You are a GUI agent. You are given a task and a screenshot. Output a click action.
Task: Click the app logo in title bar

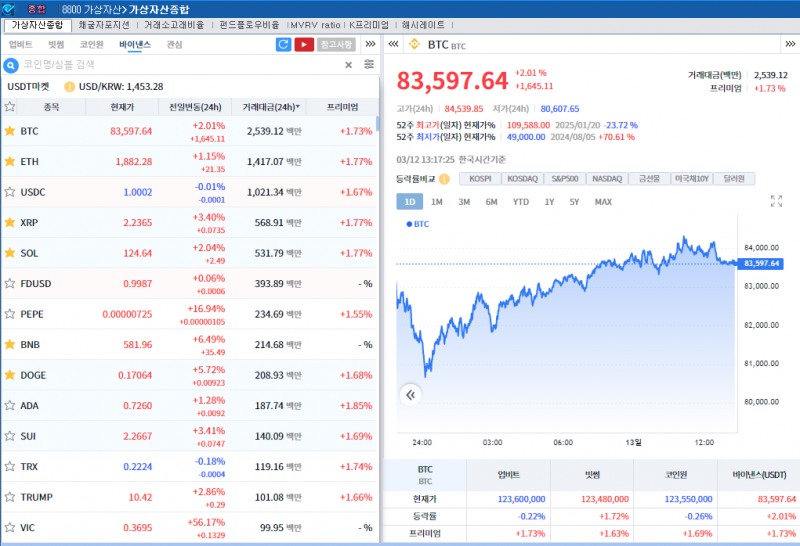point(9,9)
